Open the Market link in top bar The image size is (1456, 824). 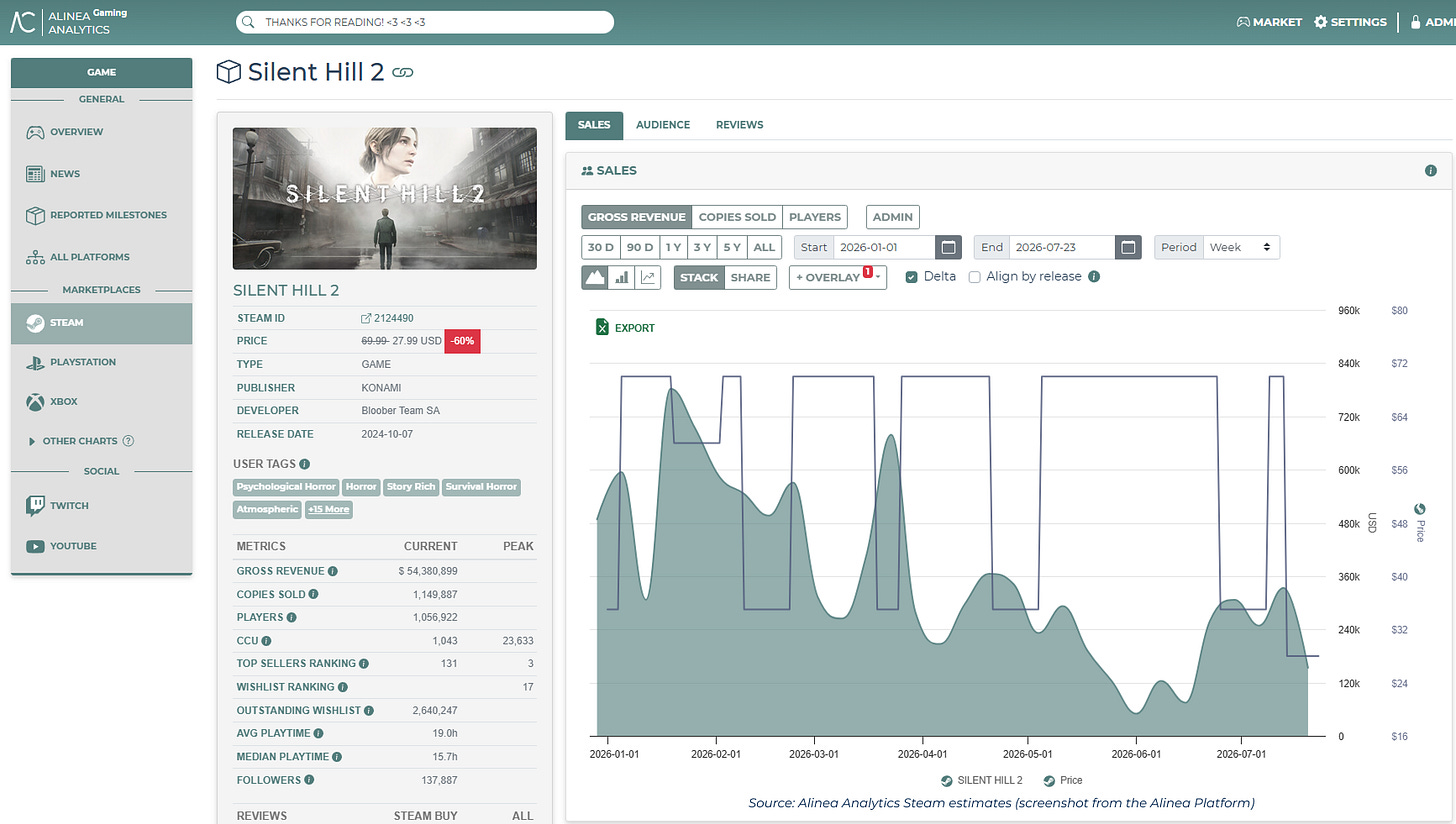point(1269,22)
